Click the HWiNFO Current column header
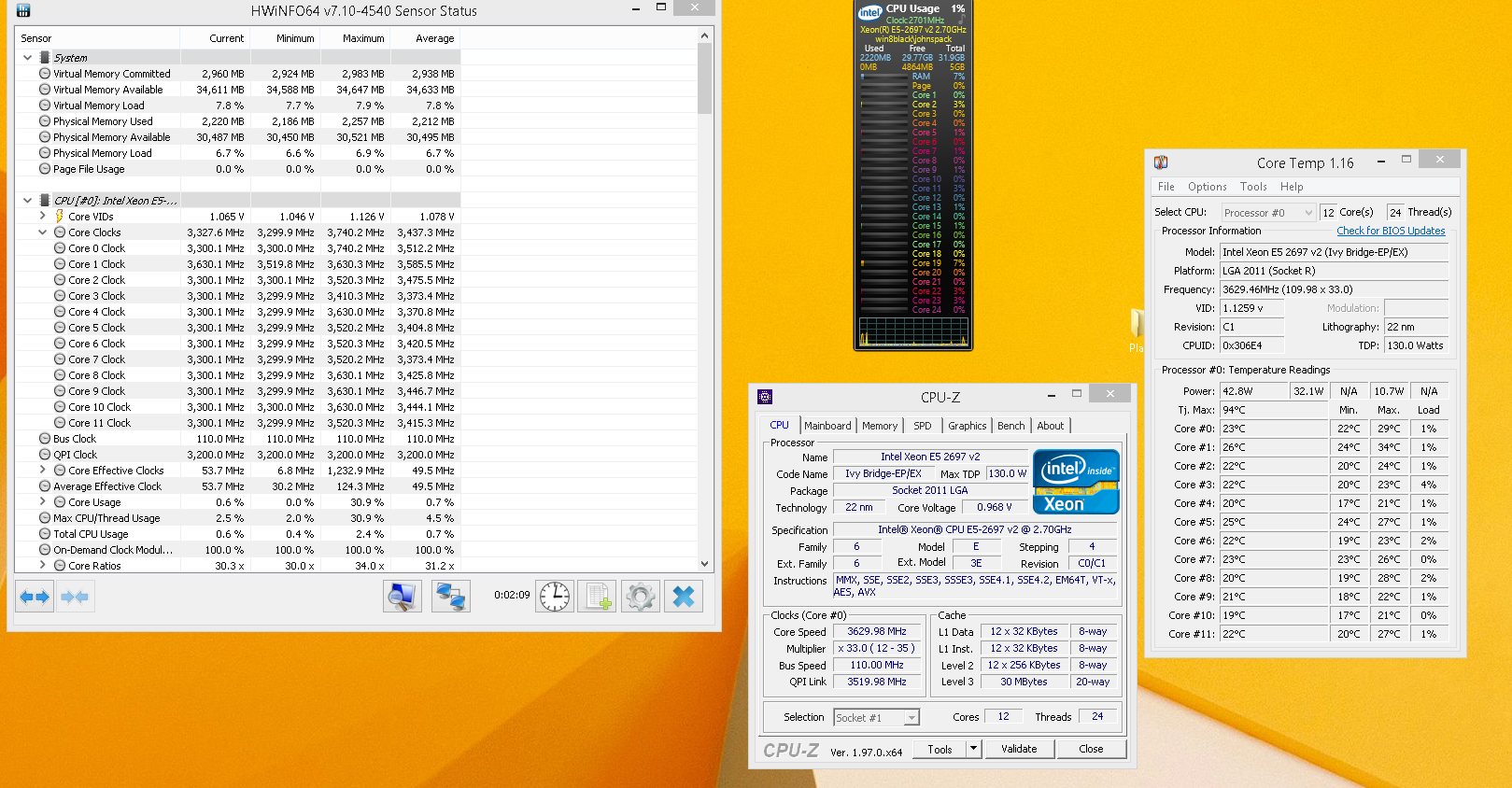1512x788 pixels. [x=216, y=38]
